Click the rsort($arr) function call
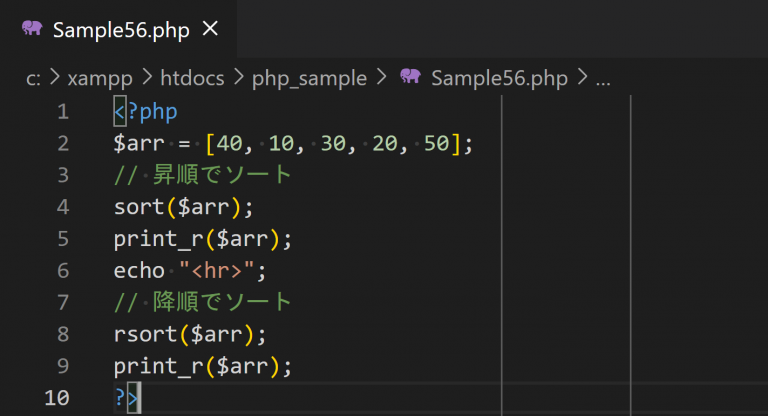The image size is (768, 416). (190, 334)
